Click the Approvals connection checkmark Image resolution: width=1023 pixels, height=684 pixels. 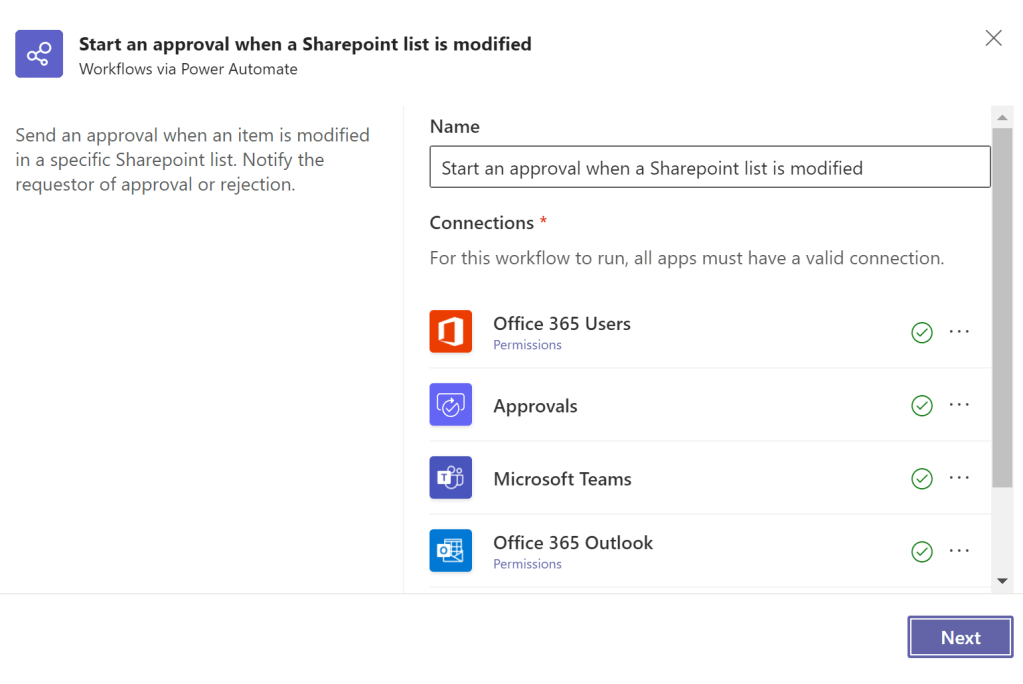(922, 406)
